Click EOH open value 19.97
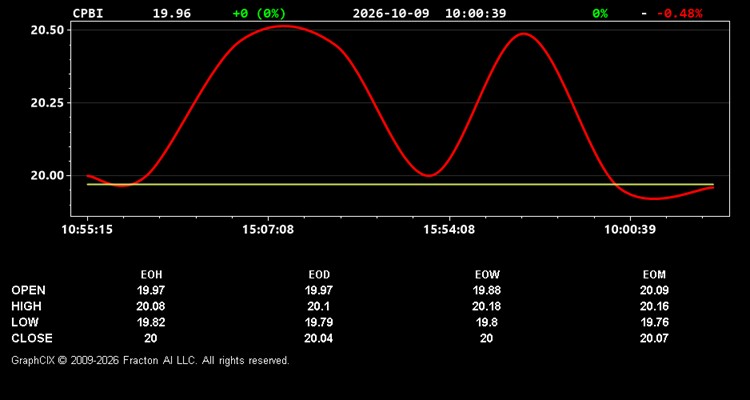 pyautogui.click(x=151, y=290)
